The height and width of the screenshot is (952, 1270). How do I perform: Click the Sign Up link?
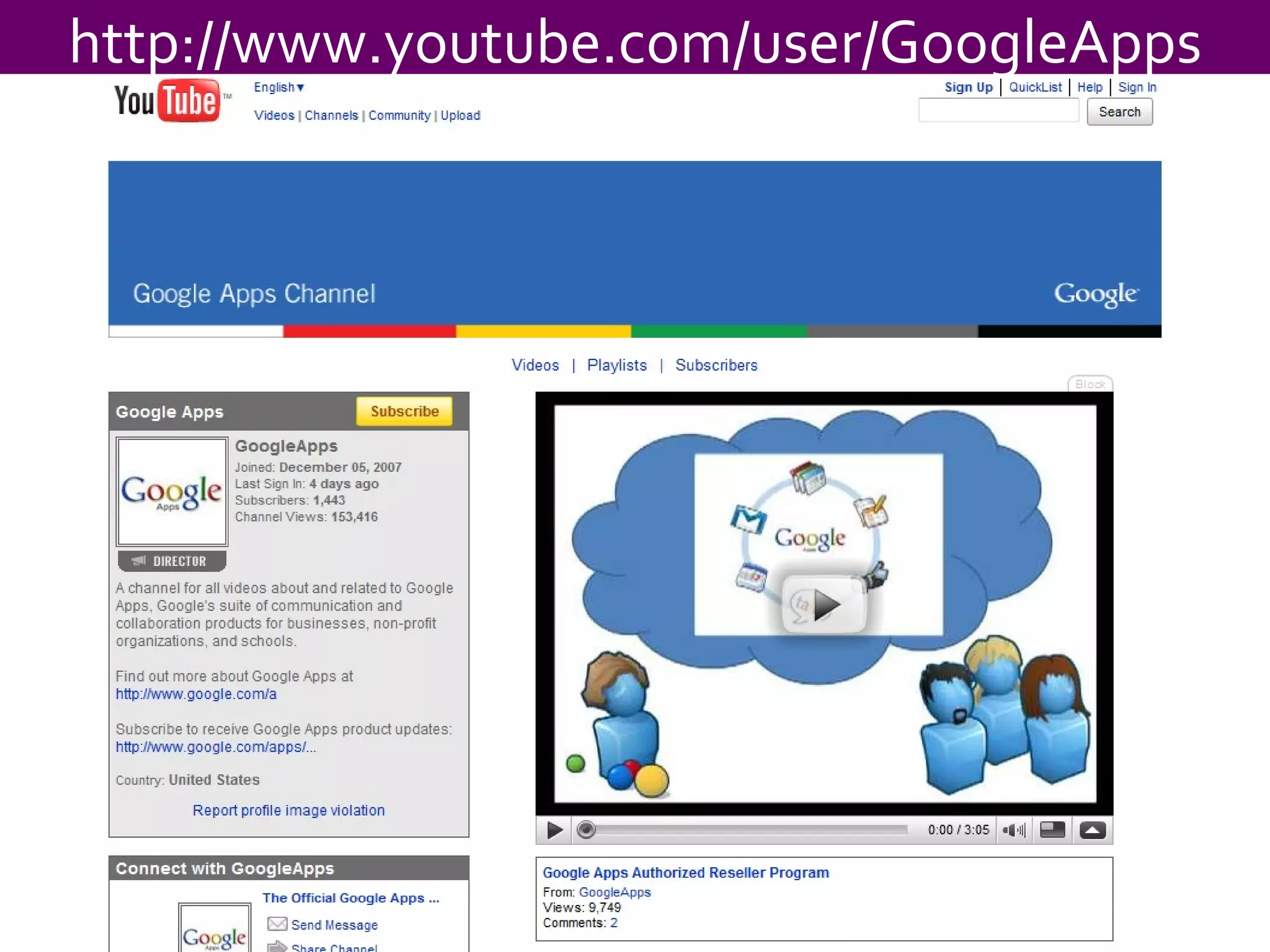(x=969, y=87)
